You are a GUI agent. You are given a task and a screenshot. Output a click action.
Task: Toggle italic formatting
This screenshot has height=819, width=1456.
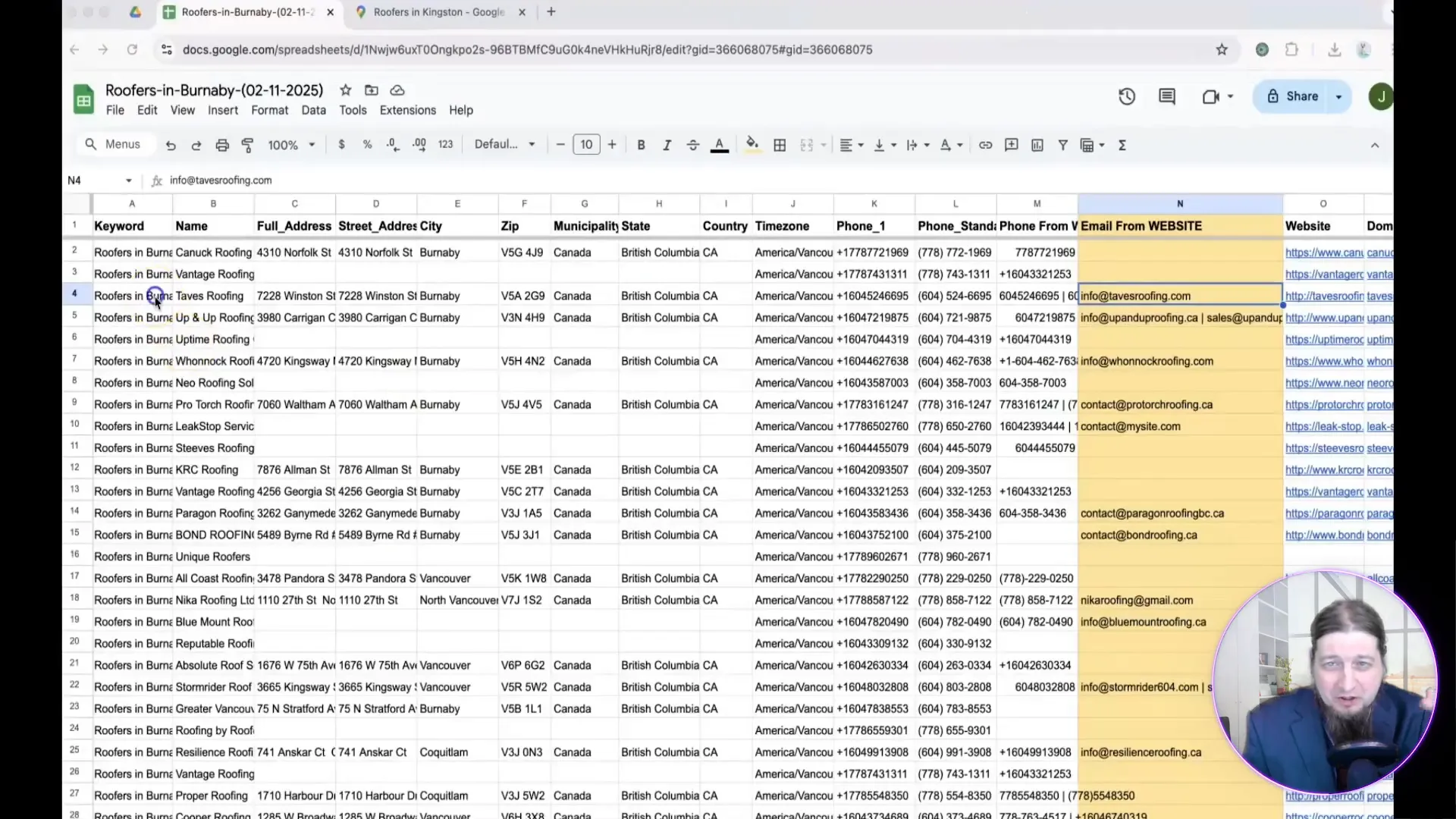(667, 145)
